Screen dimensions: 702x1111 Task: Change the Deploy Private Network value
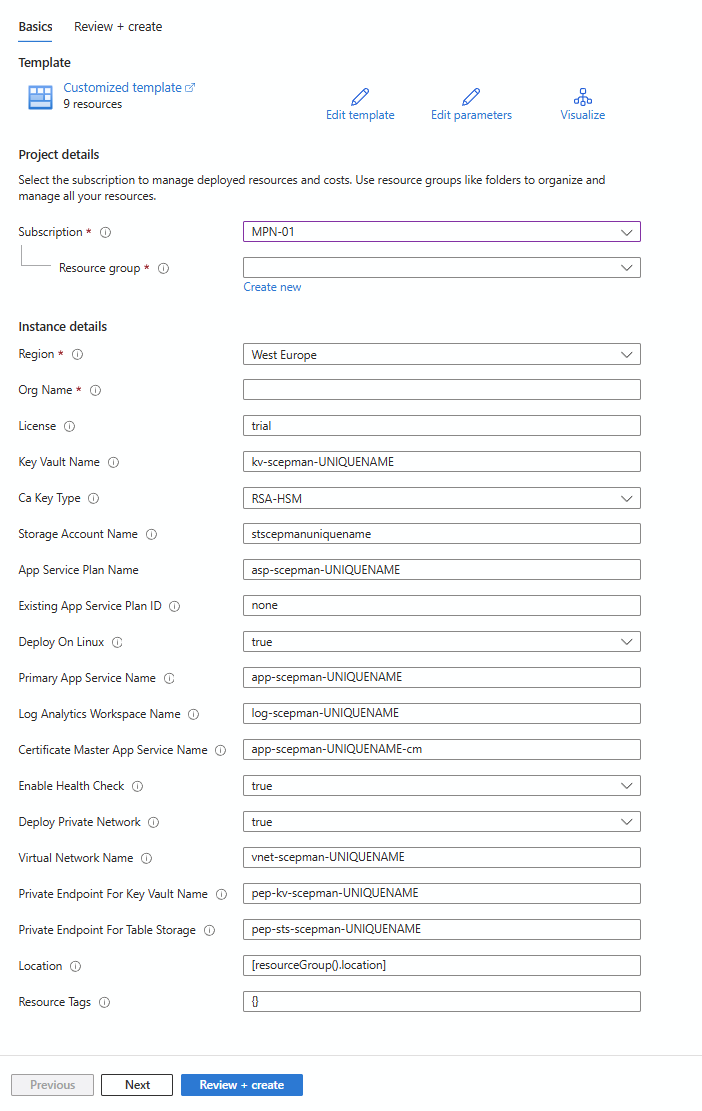tap(441, 822)
